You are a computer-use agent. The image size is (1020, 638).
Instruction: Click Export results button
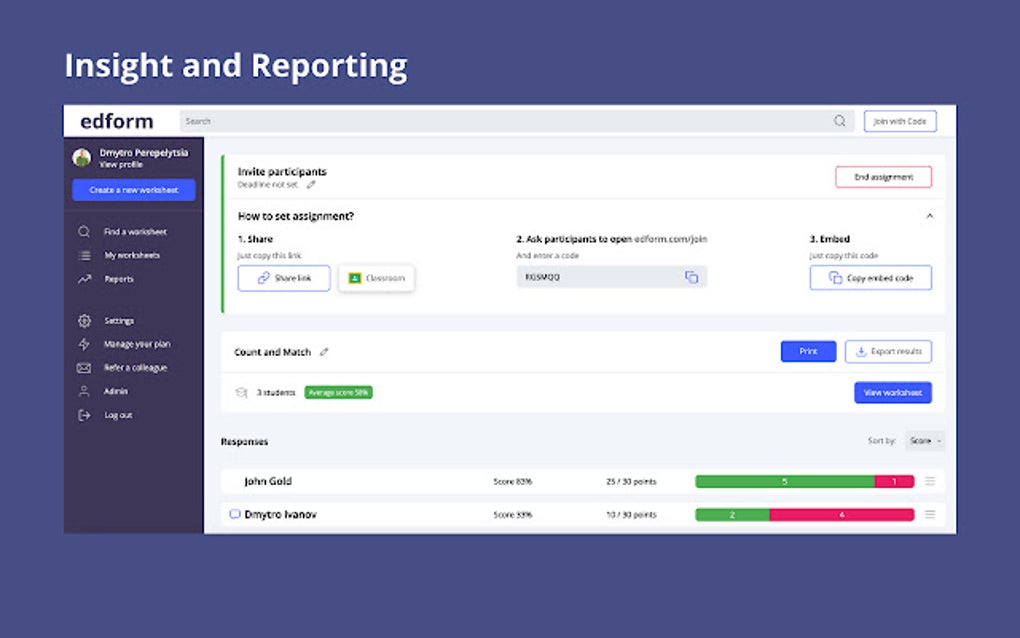[x=889, y=351]
